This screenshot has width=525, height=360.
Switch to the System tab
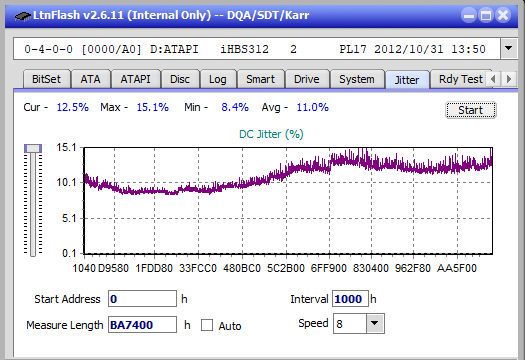tap(357, 79)
